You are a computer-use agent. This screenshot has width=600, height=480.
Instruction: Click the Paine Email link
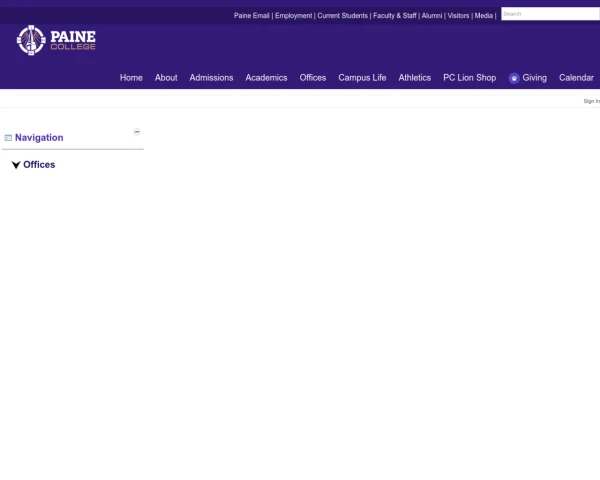pyautogui.click(x=252, y=16)
